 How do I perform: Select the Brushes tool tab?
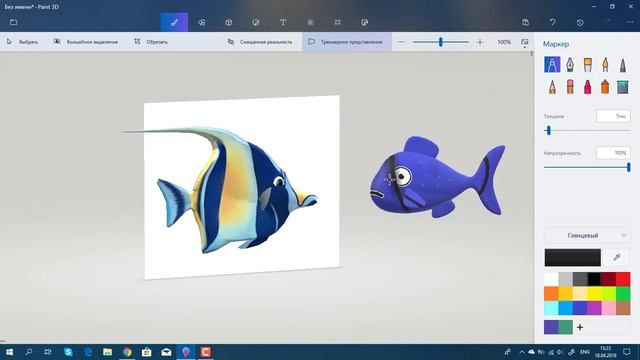174,22
